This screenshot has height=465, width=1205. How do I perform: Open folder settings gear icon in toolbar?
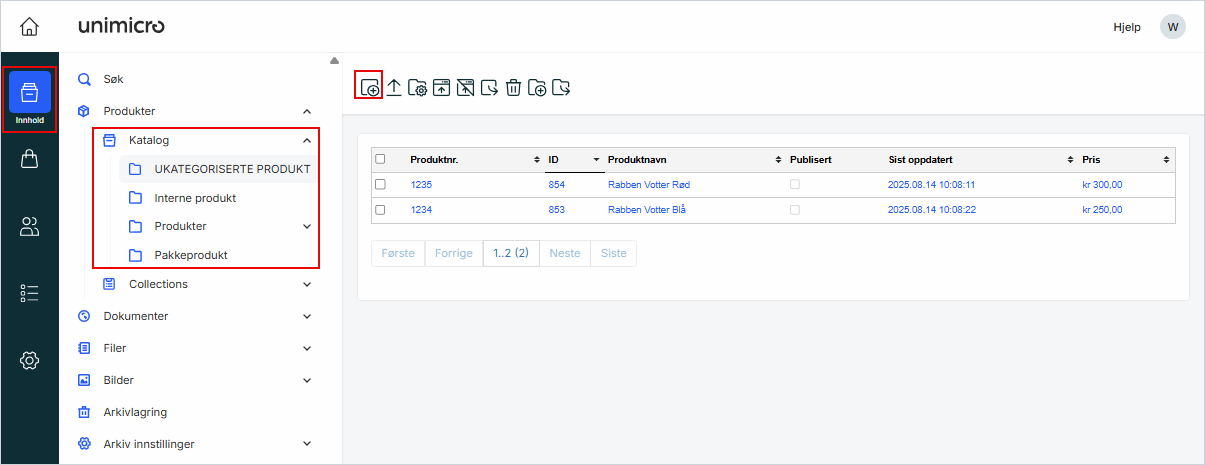418,87
